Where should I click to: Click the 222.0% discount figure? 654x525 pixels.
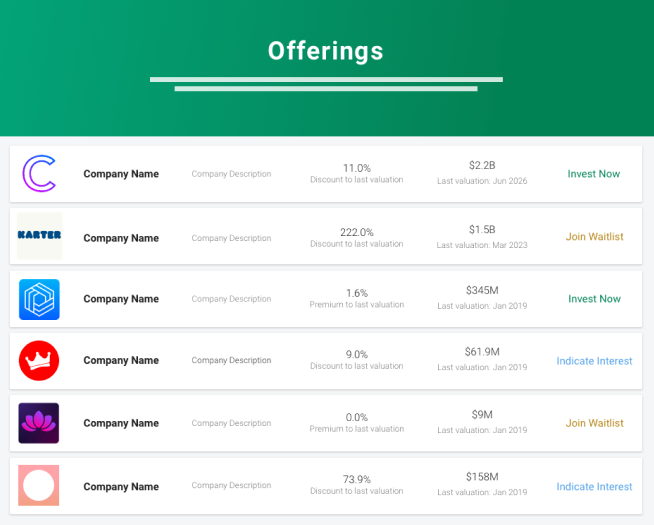pyautogui.click(x=357, y=232)
